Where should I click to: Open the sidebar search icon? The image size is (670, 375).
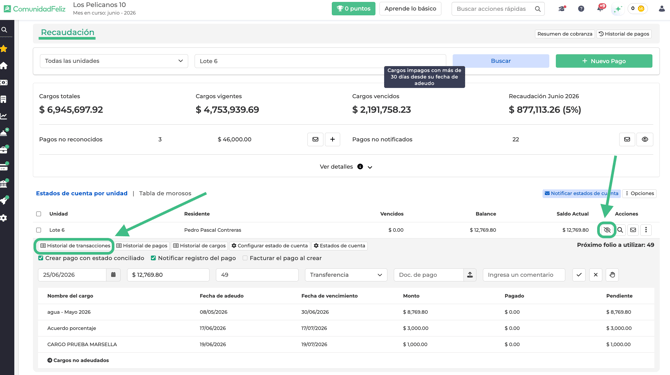[4, 30]
